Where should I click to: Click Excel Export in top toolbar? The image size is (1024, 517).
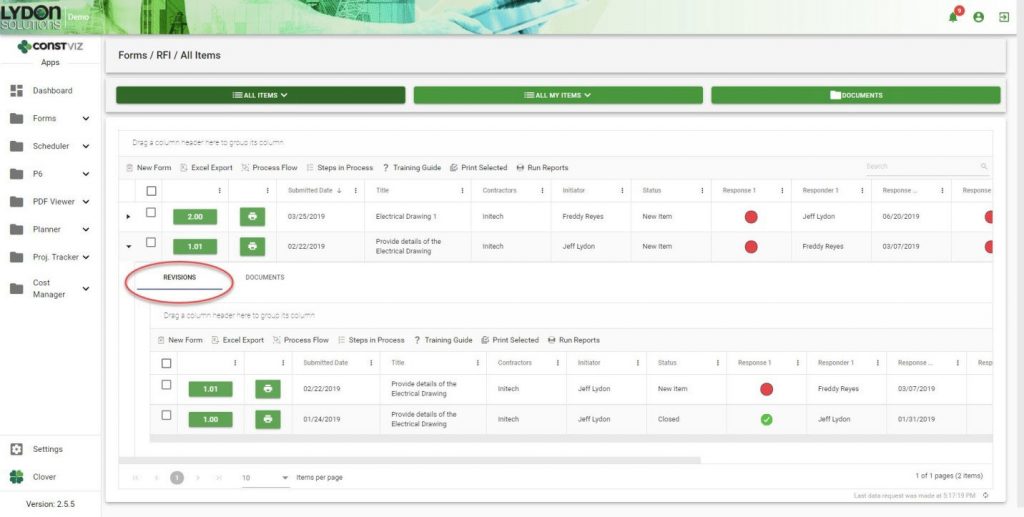coord(206,168)
